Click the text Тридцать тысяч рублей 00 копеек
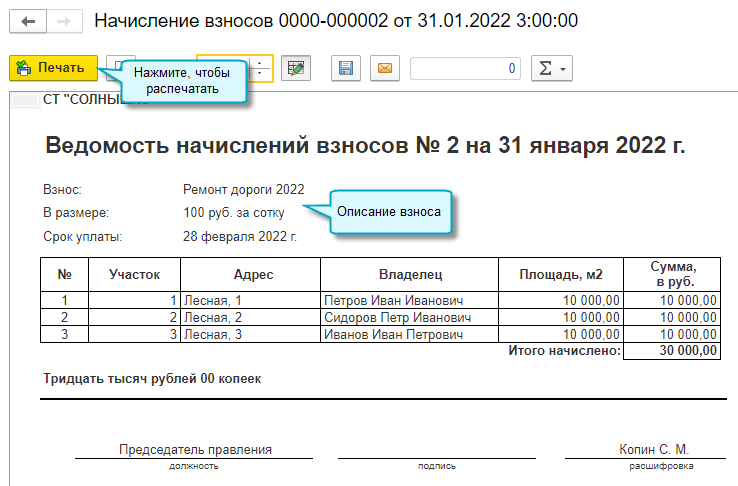 [x=152, y=379]
